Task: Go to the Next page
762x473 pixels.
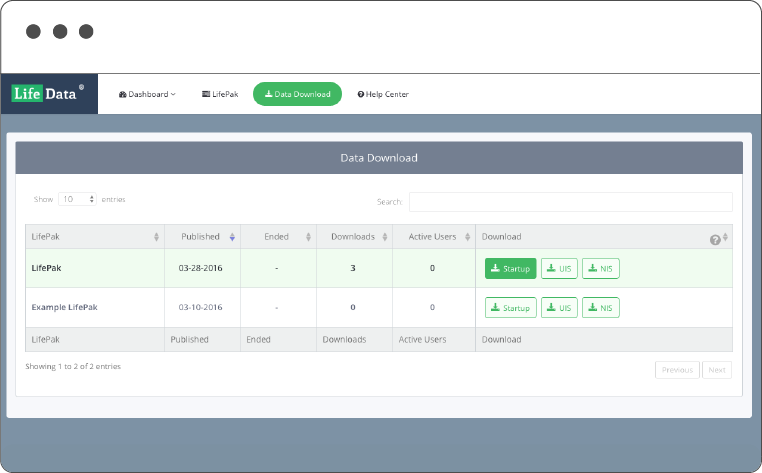Action: (717, 370)
